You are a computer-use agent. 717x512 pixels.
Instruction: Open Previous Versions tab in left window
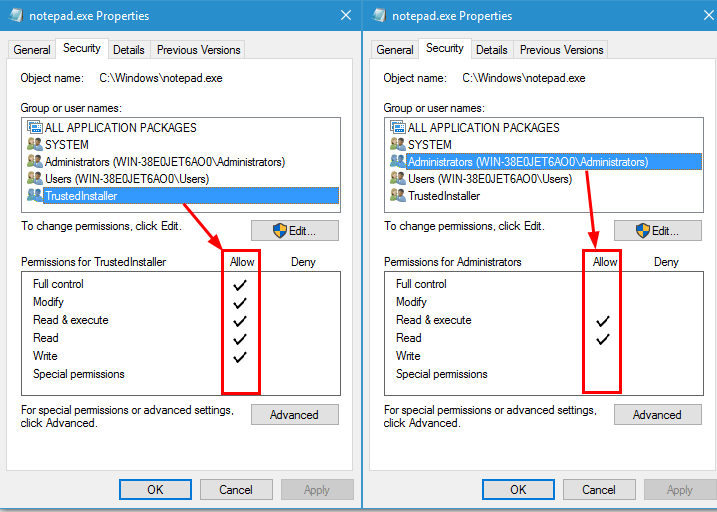198,49
